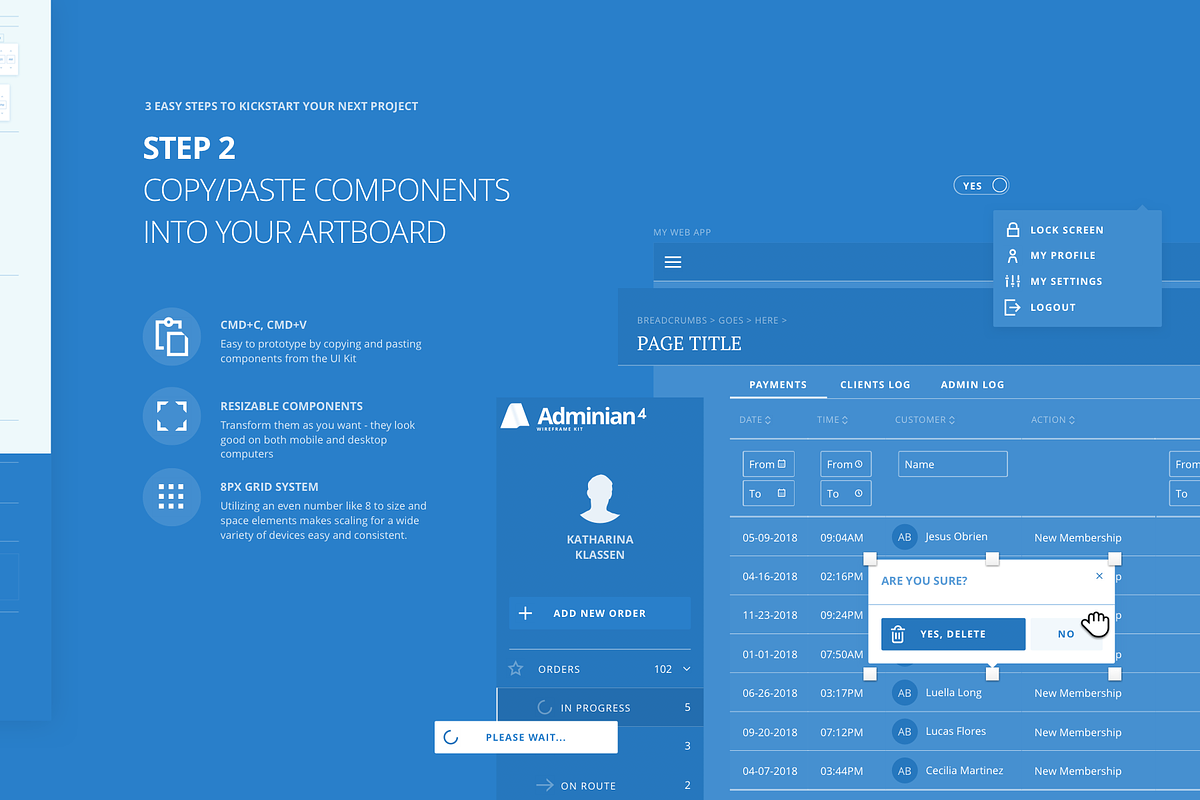This screenshot has width=1200, height=800.
Task: Open In Progress orders in sidebar
Action: point(599,707)
